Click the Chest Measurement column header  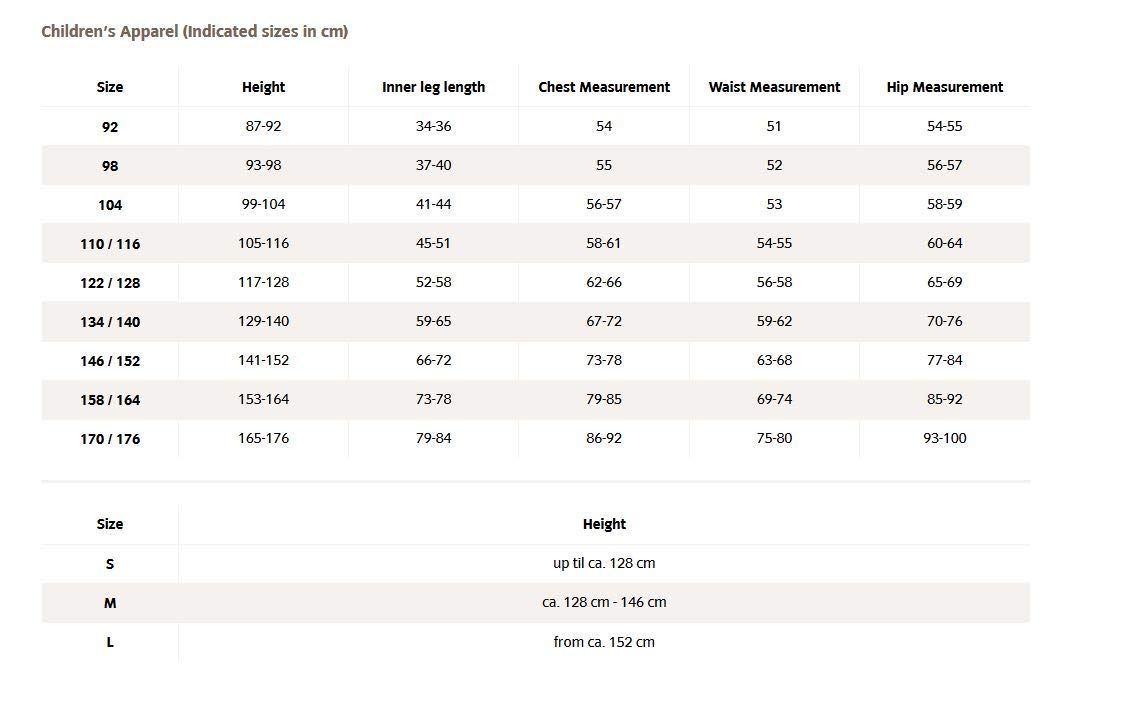[604, 87]
